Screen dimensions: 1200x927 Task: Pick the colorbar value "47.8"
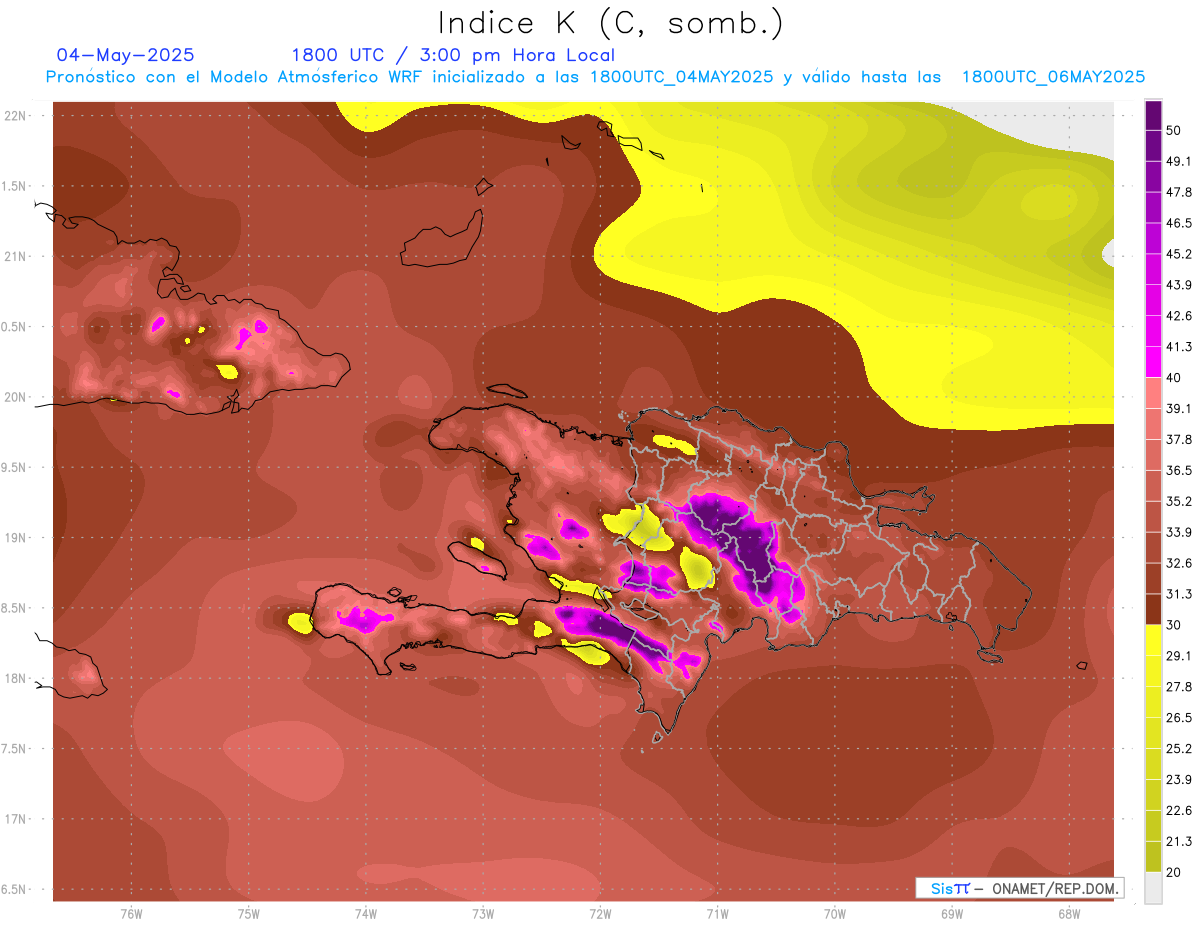[1179, 192]
